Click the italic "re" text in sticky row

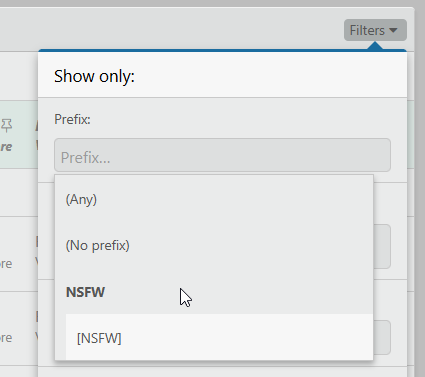click(x=6, y=147)
